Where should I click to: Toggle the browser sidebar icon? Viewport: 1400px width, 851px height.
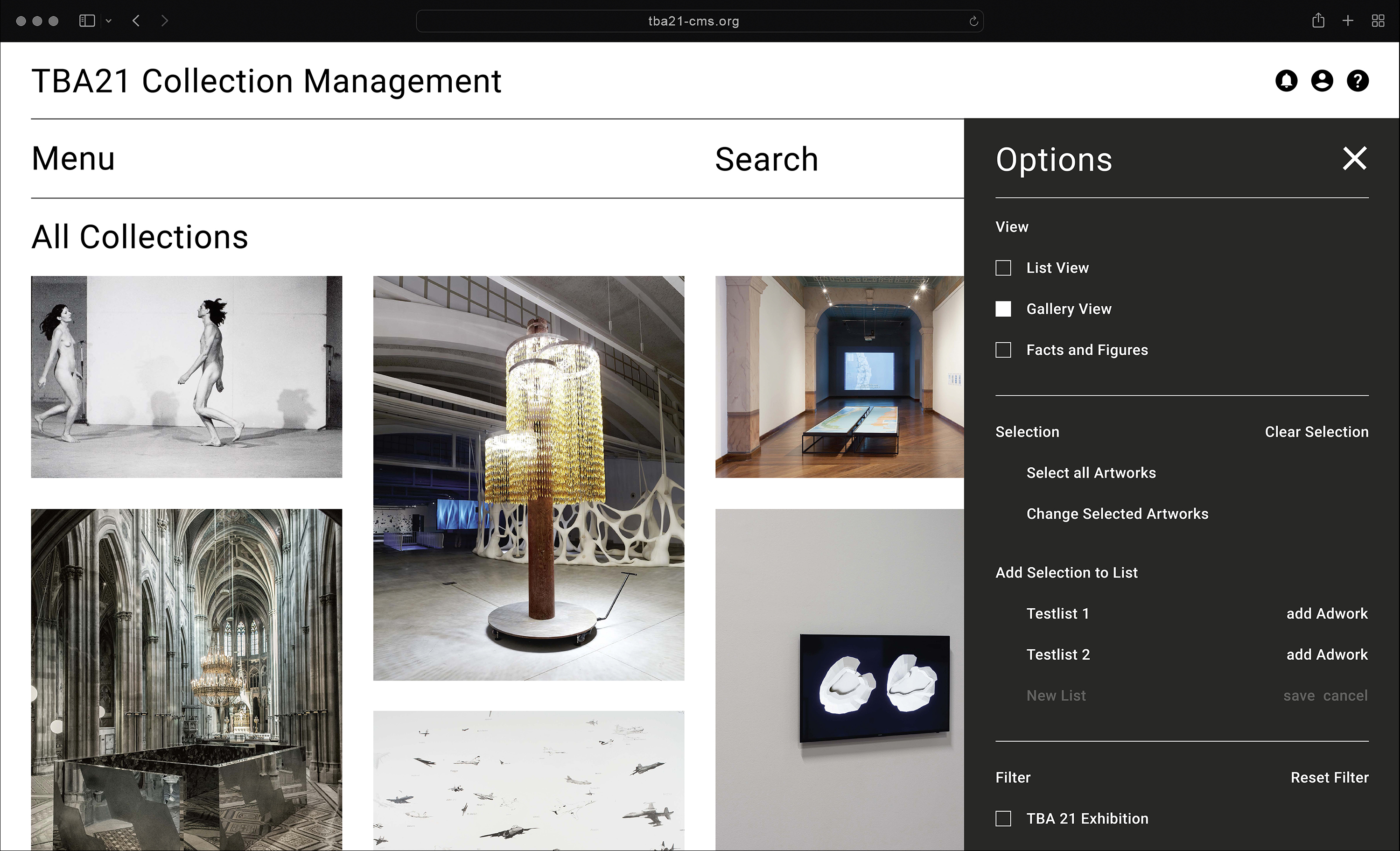[x=87, y=21]
